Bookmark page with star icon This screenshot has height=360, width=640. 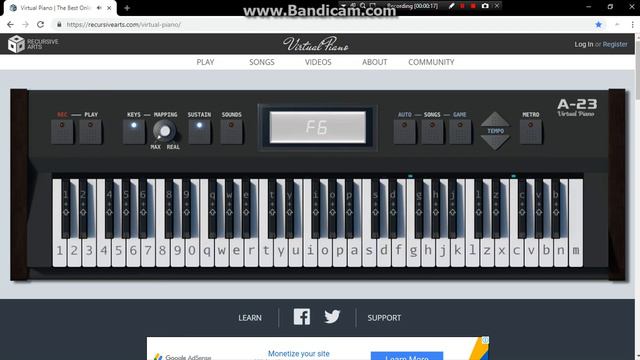(598, 24)
